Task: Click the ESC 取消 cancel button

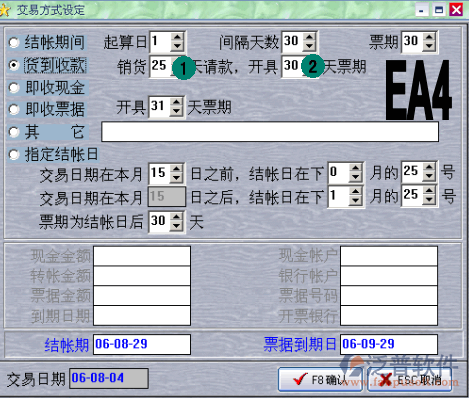Action: (x=410, y=379)
